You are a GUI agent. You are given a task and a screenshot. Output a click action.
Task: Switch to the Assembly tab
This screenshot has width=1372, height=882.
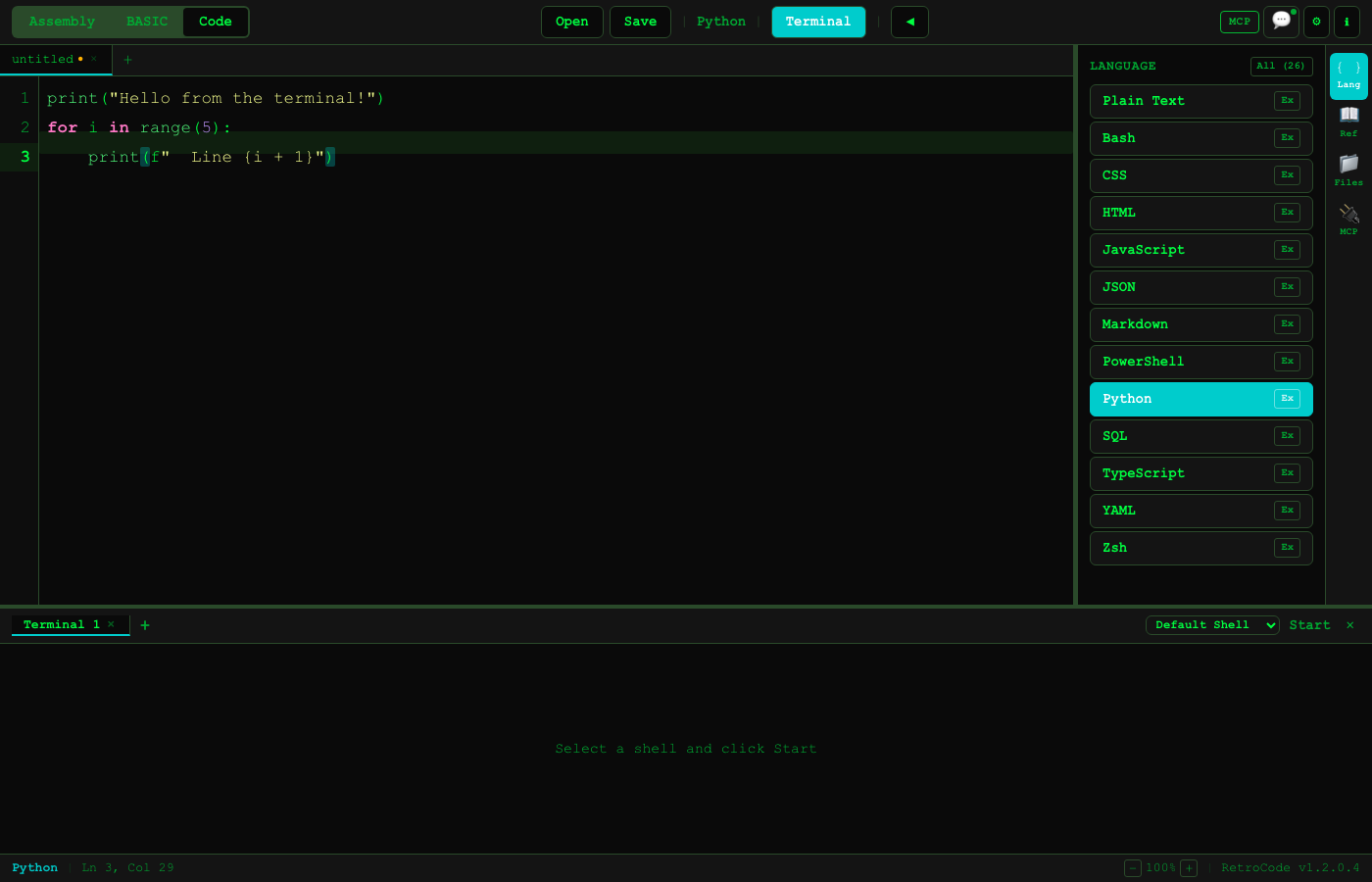click(61, 21)
